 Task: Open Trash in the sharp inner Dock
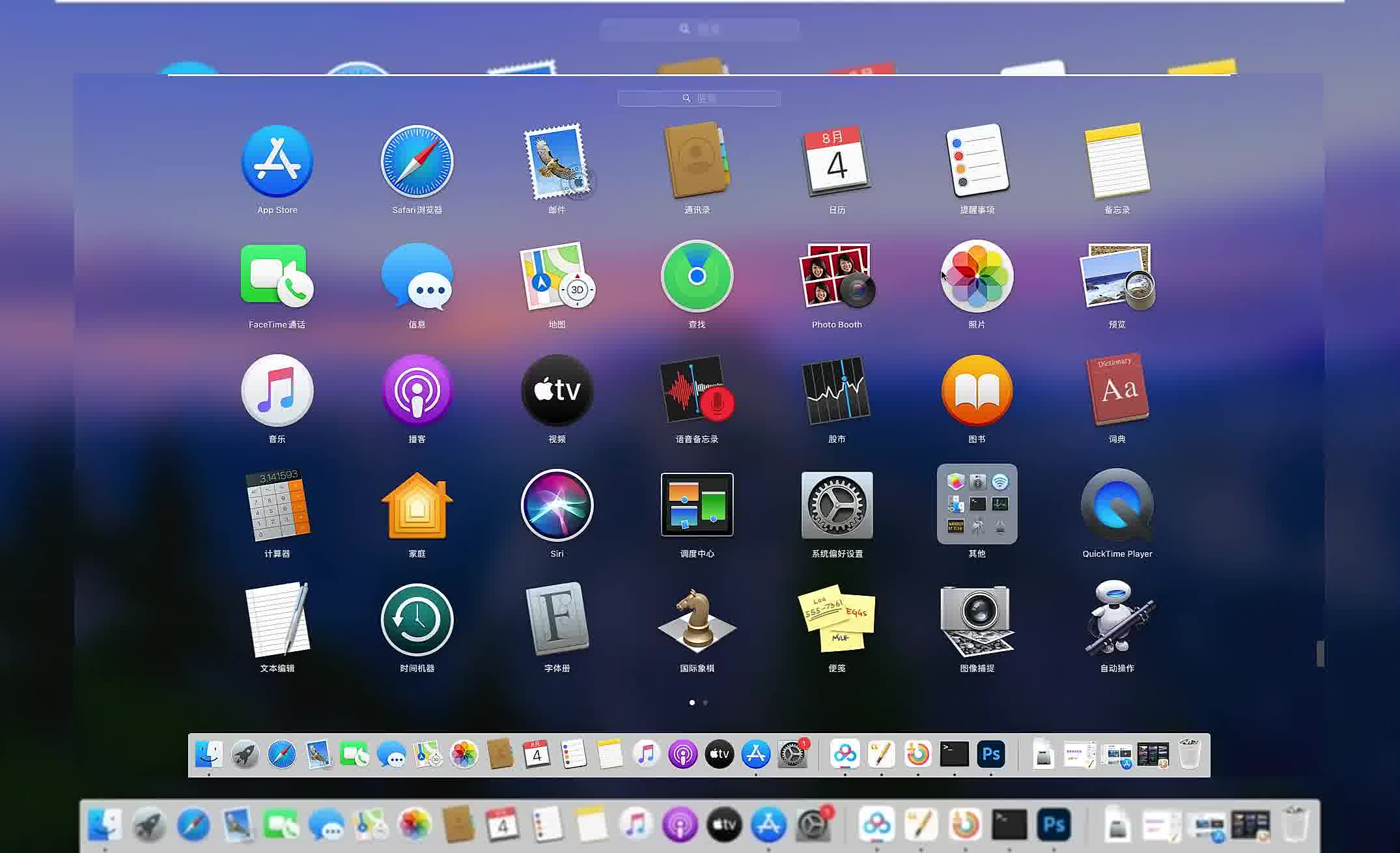1189,754
